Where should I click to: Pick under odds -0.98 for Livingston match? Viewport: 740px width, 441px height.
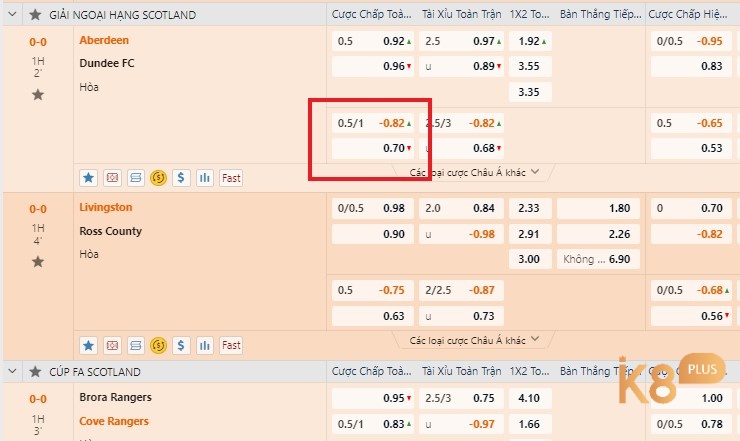pyautogui.click(x=461, y=234)
